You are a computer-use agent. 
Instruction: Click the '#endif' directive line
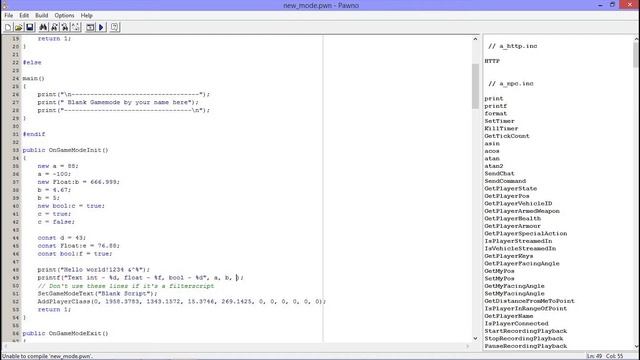pos(34,134)
